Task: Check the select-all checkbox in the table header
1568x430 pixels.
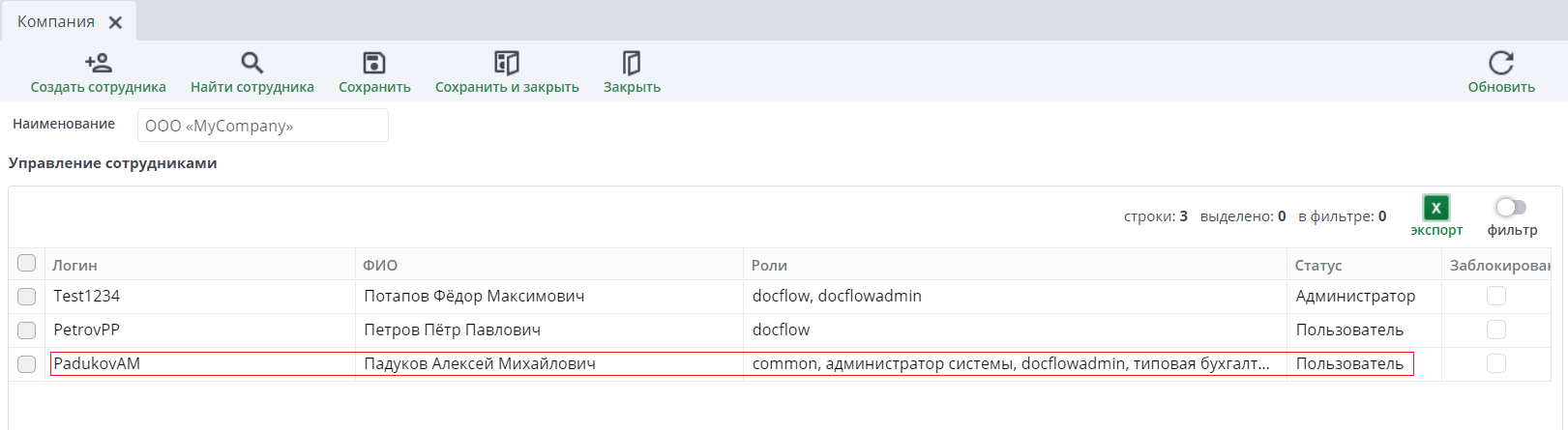Action: point(27,263)
